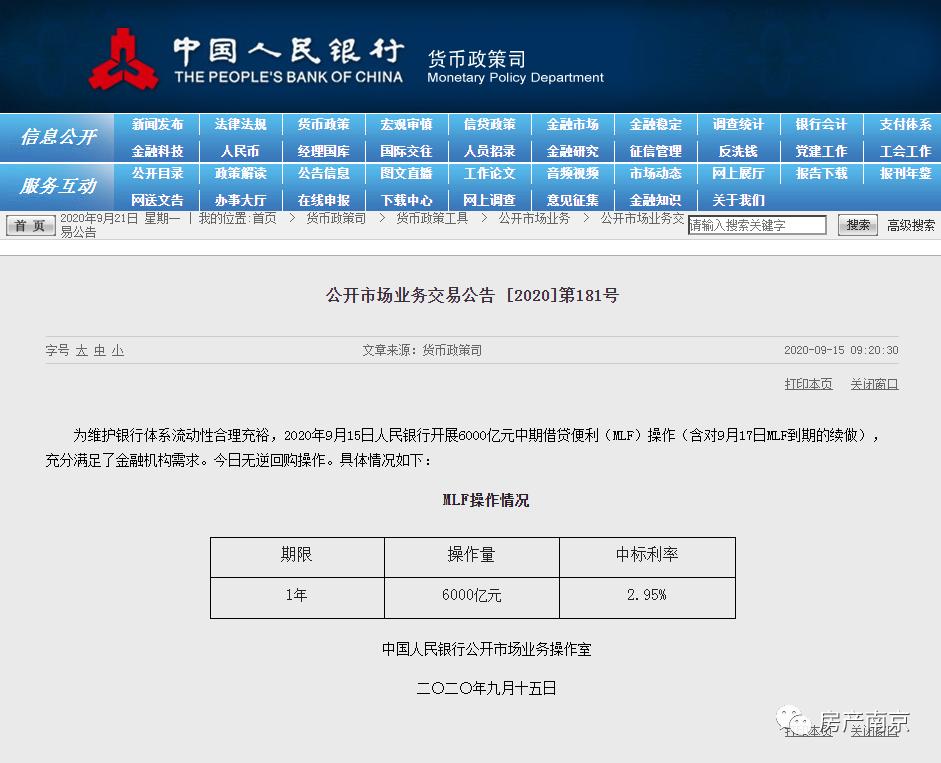Open the 新闻发布 menu item
The height and width of the screenshot is (763, 941).
pyautogui.click(x=159, y=124)
